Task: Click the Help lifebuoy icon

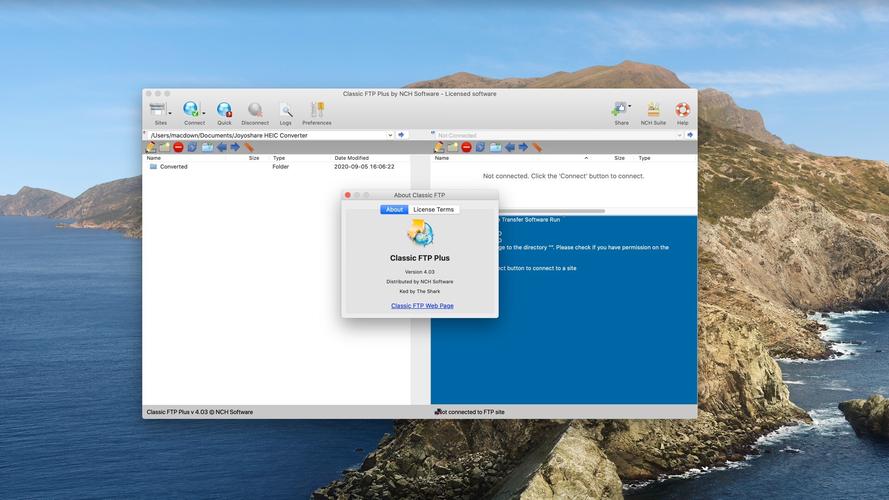Action: [x=683, y=109]
